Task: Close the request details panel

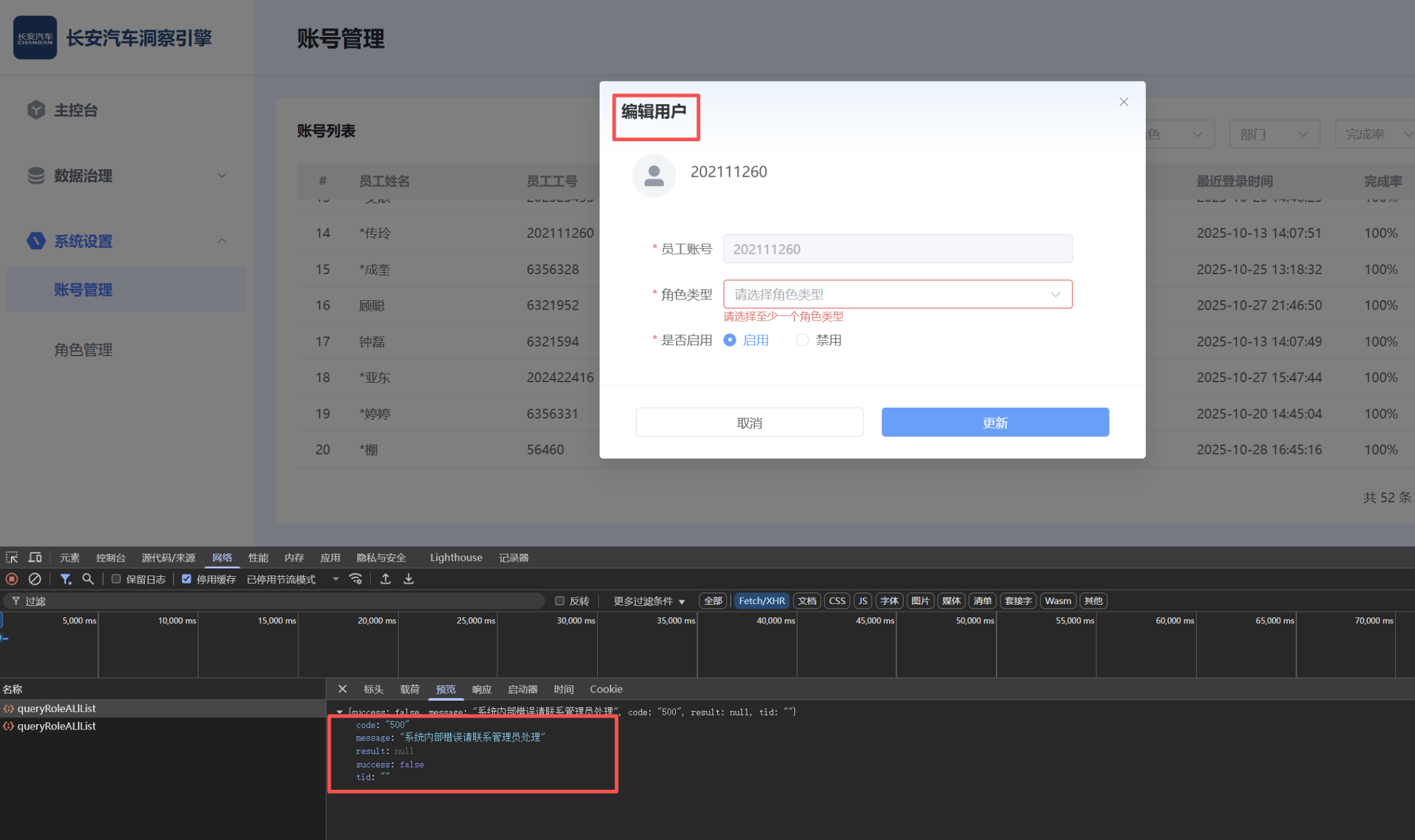Action: coord(342,689)
